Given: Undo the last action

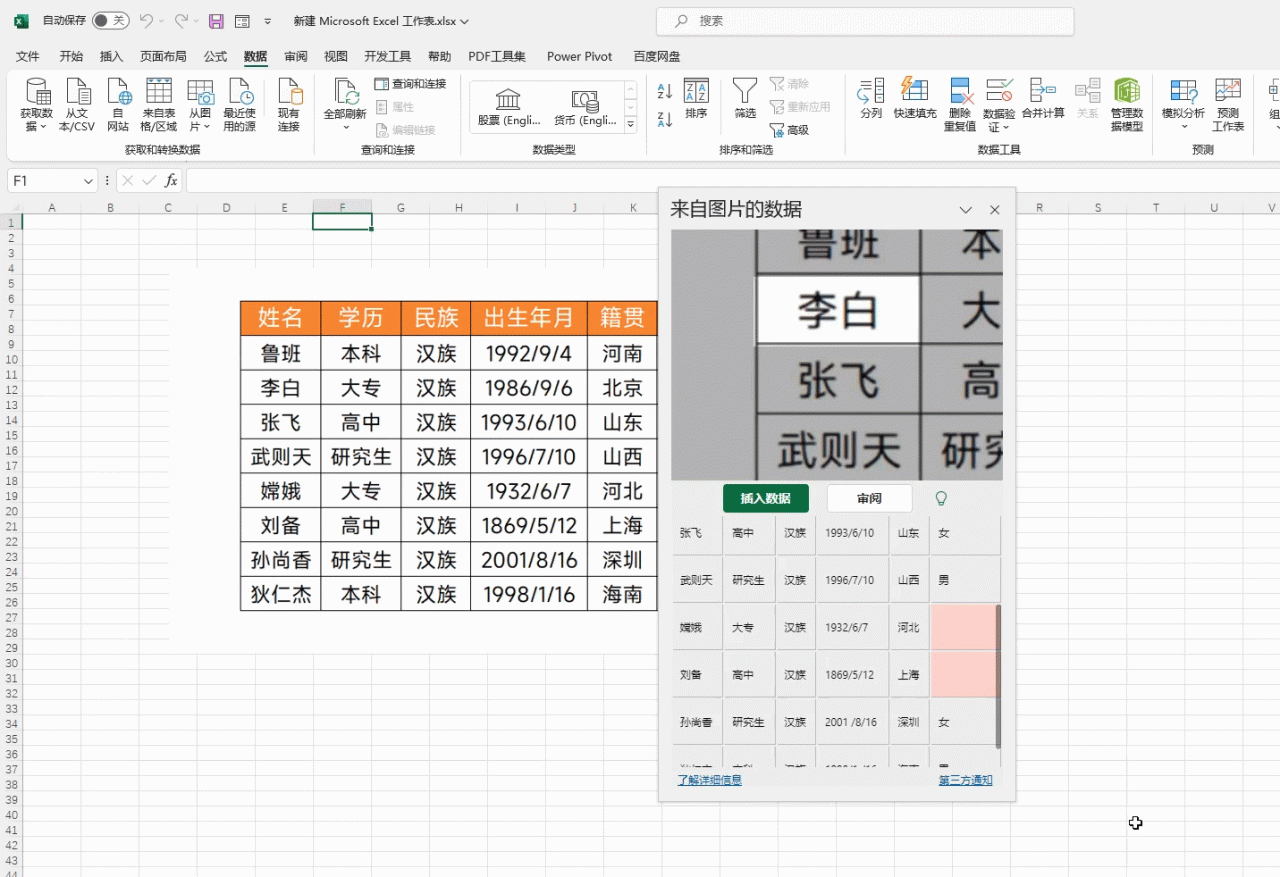Looking at the screenshot, I should [146, 21].
